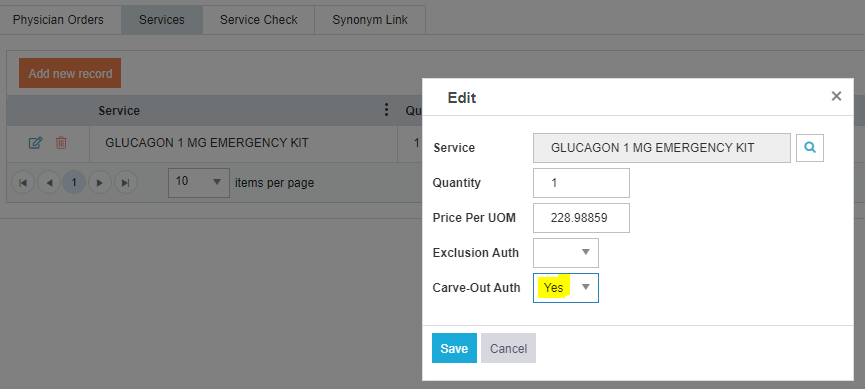Click GLUCAGON 1 MG EMERGENCY KIT table cell
The height and width of the screenshot is (389, 865).
click(243, 143)
